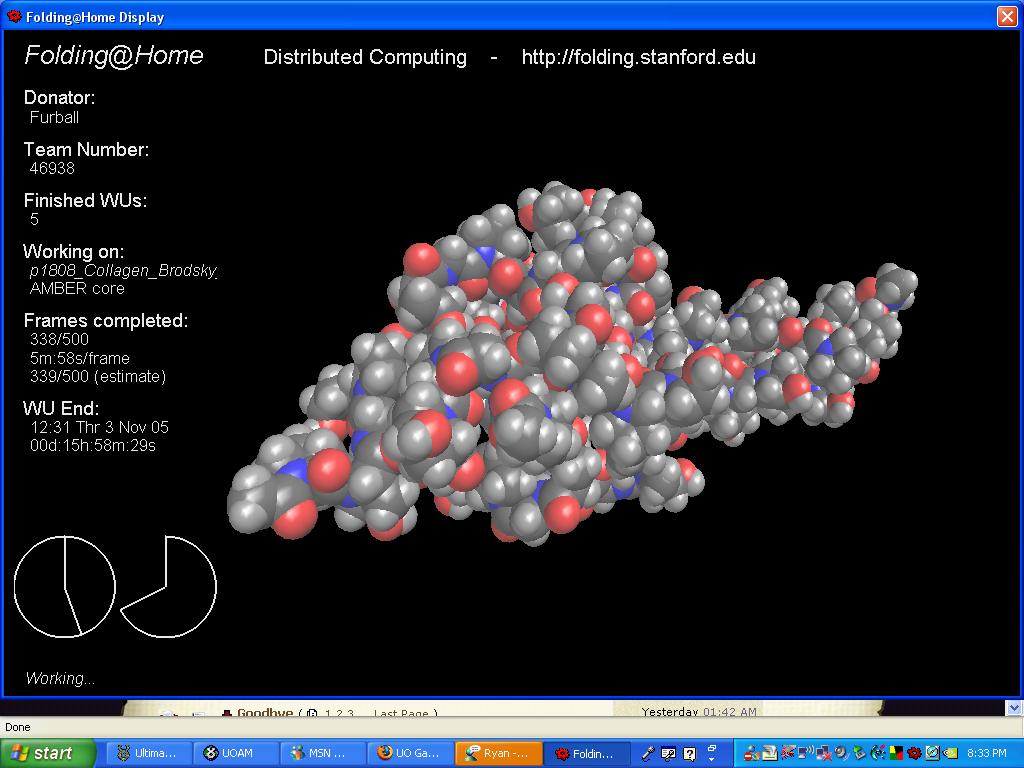Open the red Folding@Home gear tray icon
This screenshot has width=1024, height=768.
pos(914,753)
